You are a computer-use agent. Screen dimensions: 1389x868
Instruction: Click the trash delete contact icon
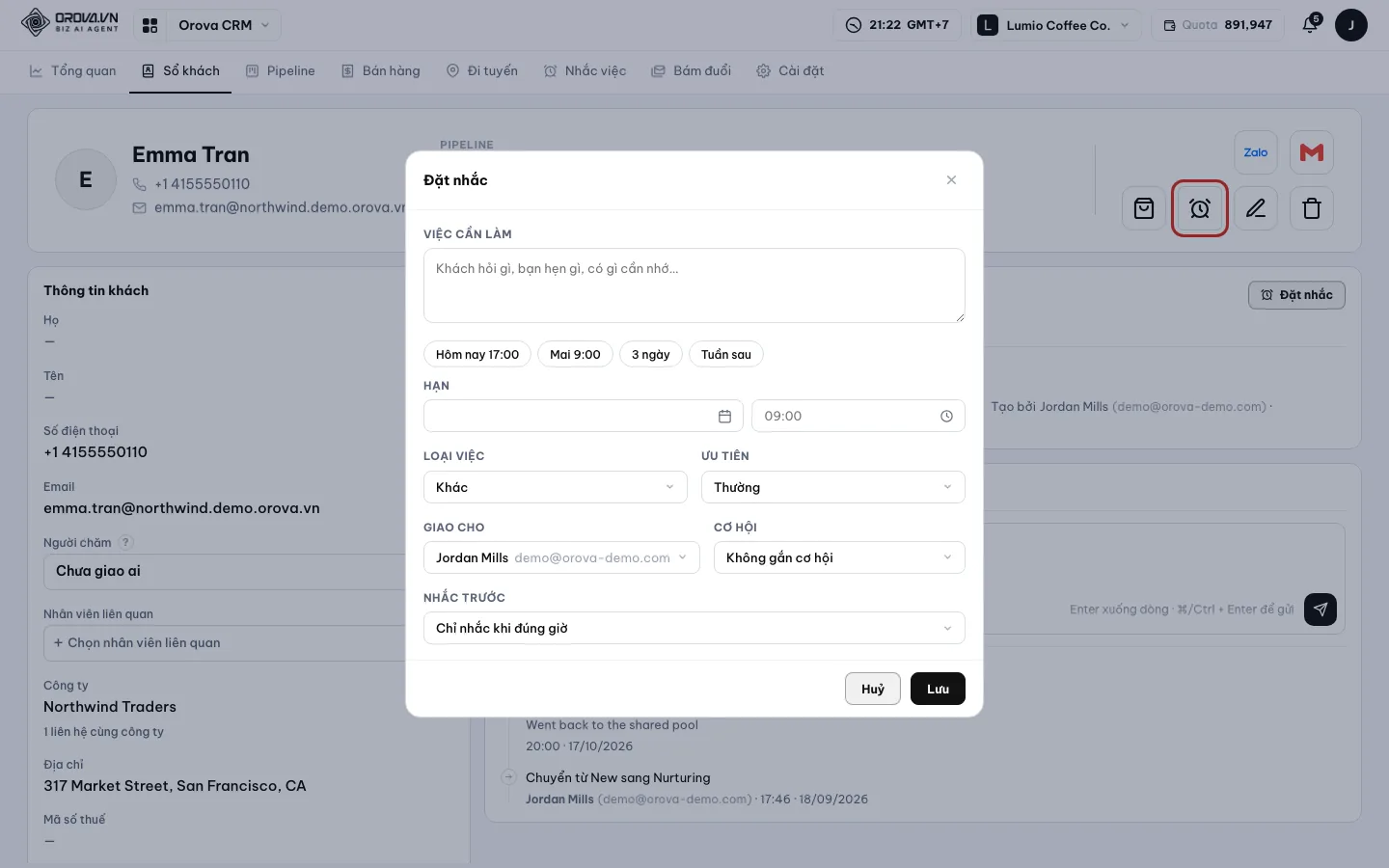(1312, 208)
